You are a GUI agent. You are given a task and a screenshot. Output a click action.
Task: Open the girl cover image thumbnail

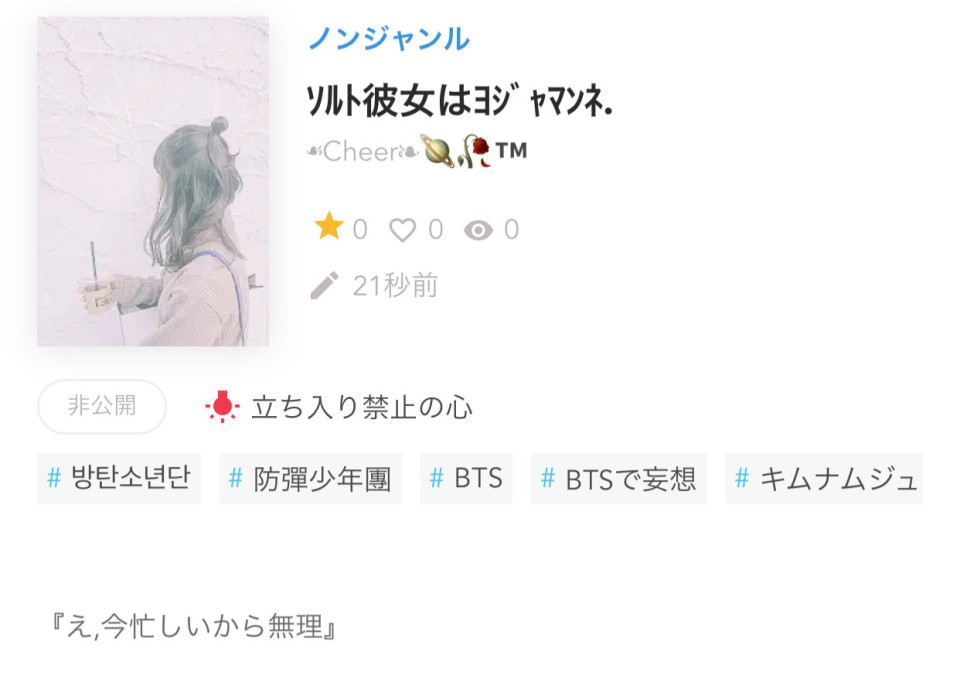click(x=153, y=181)
